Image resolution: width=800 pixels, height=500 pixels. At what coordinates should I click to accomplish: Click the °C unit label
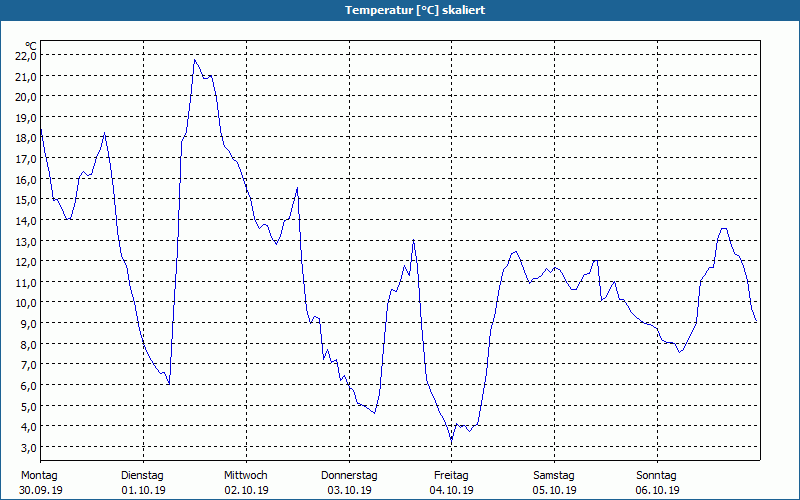coord(31,46)
